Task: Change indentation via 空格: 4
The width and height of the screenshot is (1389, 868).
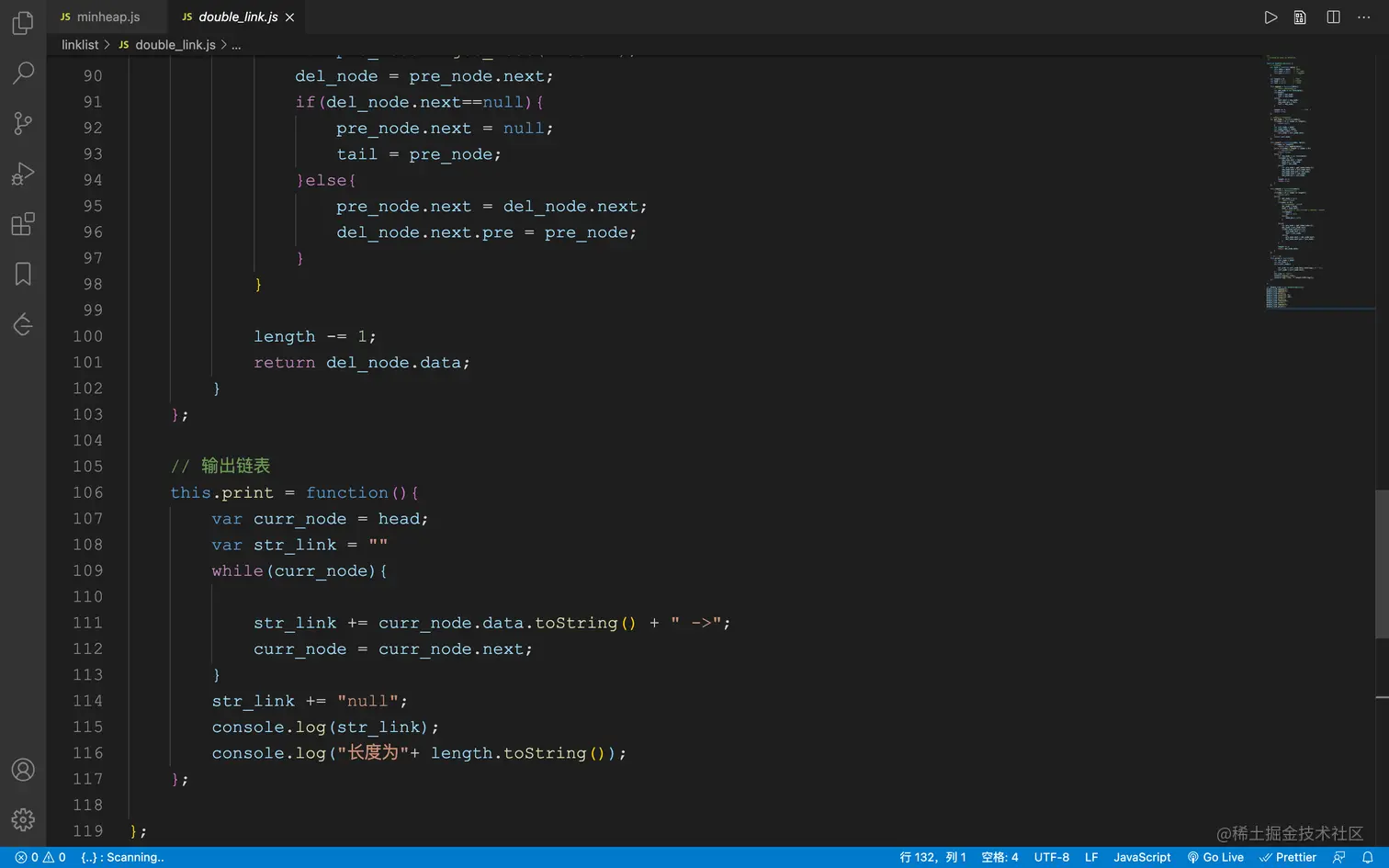Action: 999,857
